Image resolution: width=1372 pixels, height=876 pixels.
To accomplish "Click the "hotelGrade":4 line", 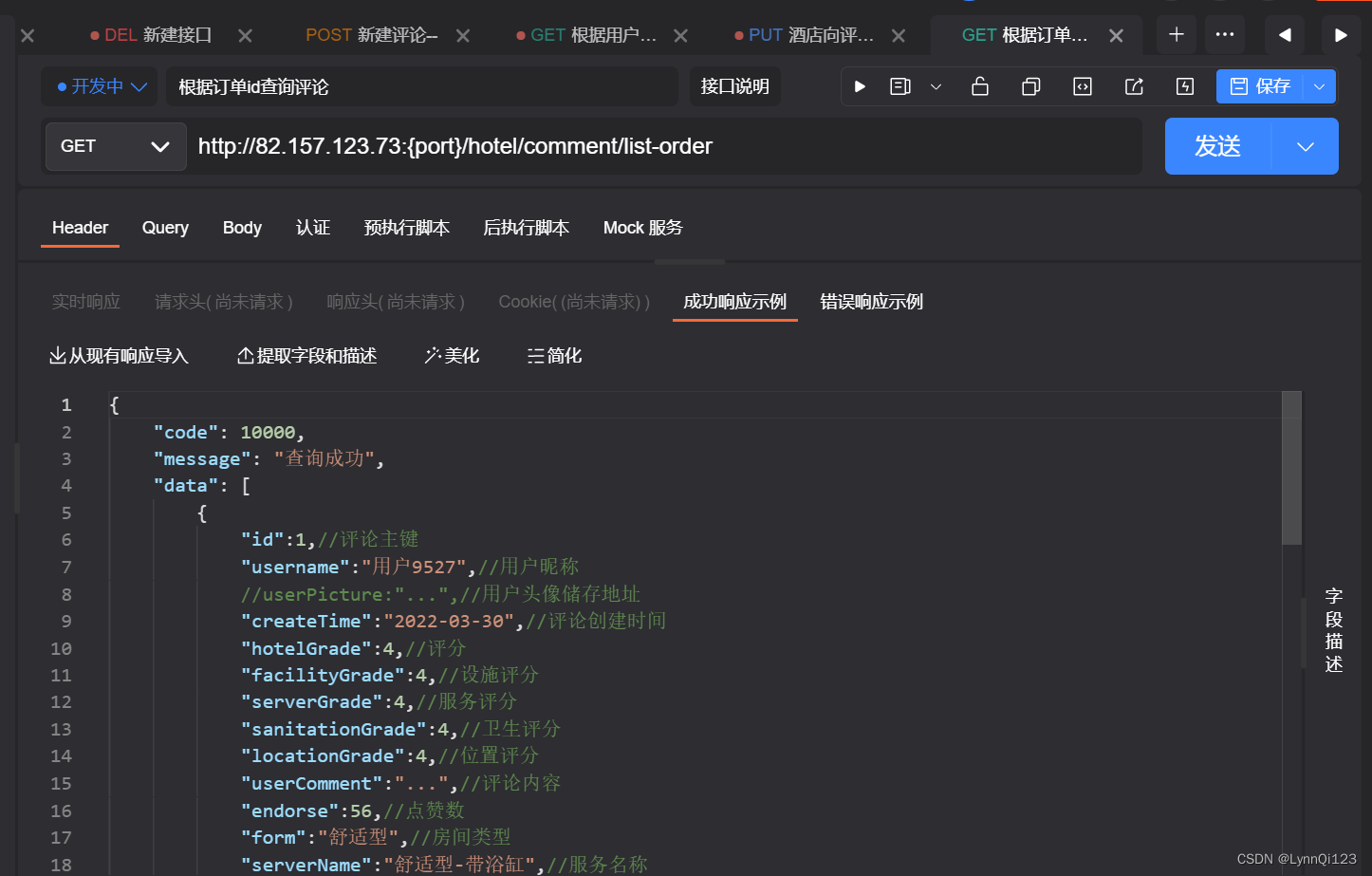I will pyautogui.click(x=354, y=648).
